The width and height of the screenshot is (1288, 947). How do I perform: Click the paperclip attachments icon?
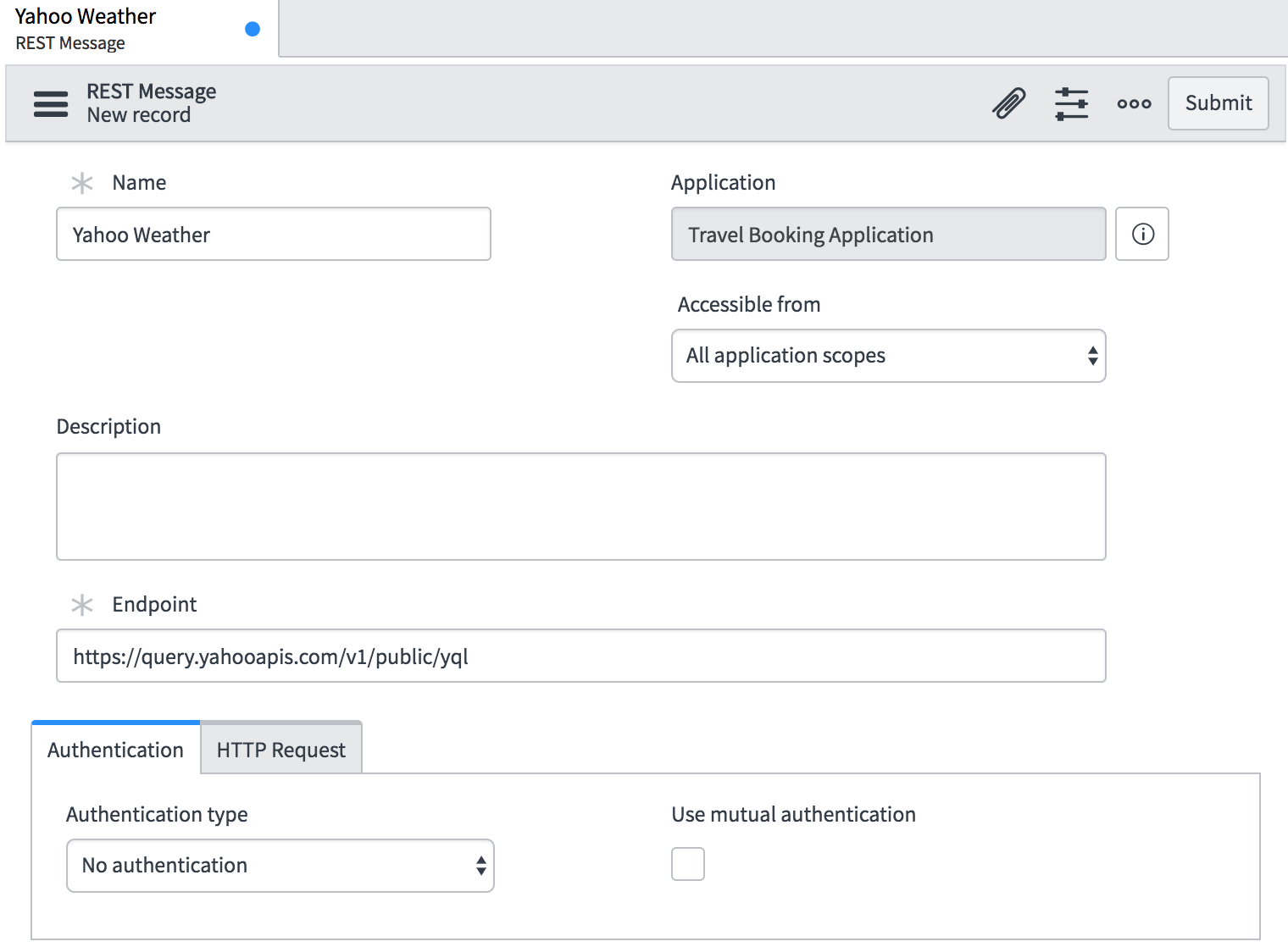pos(1008,103)
